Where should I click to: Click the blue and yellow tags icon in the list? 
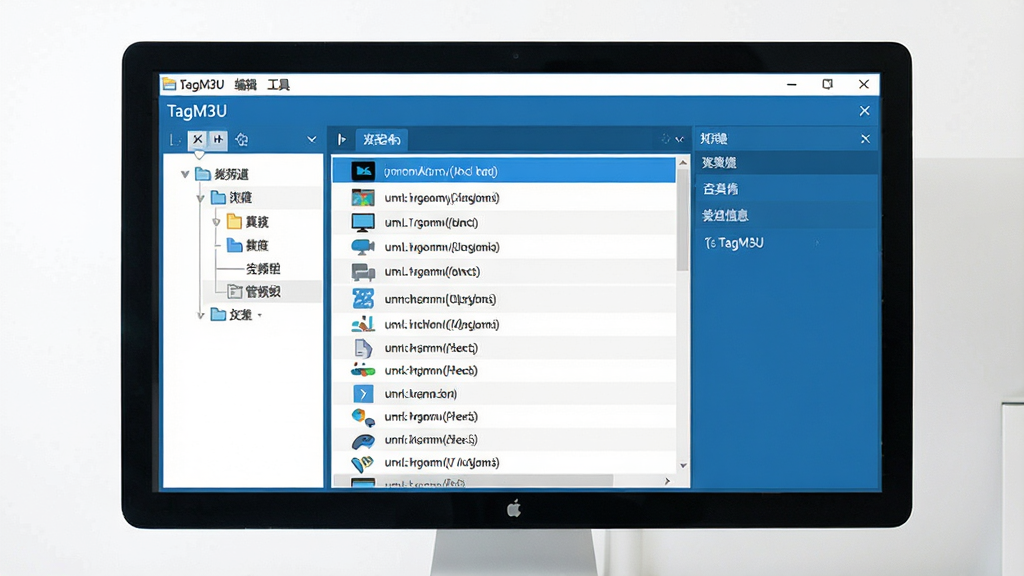pos(363,463)
